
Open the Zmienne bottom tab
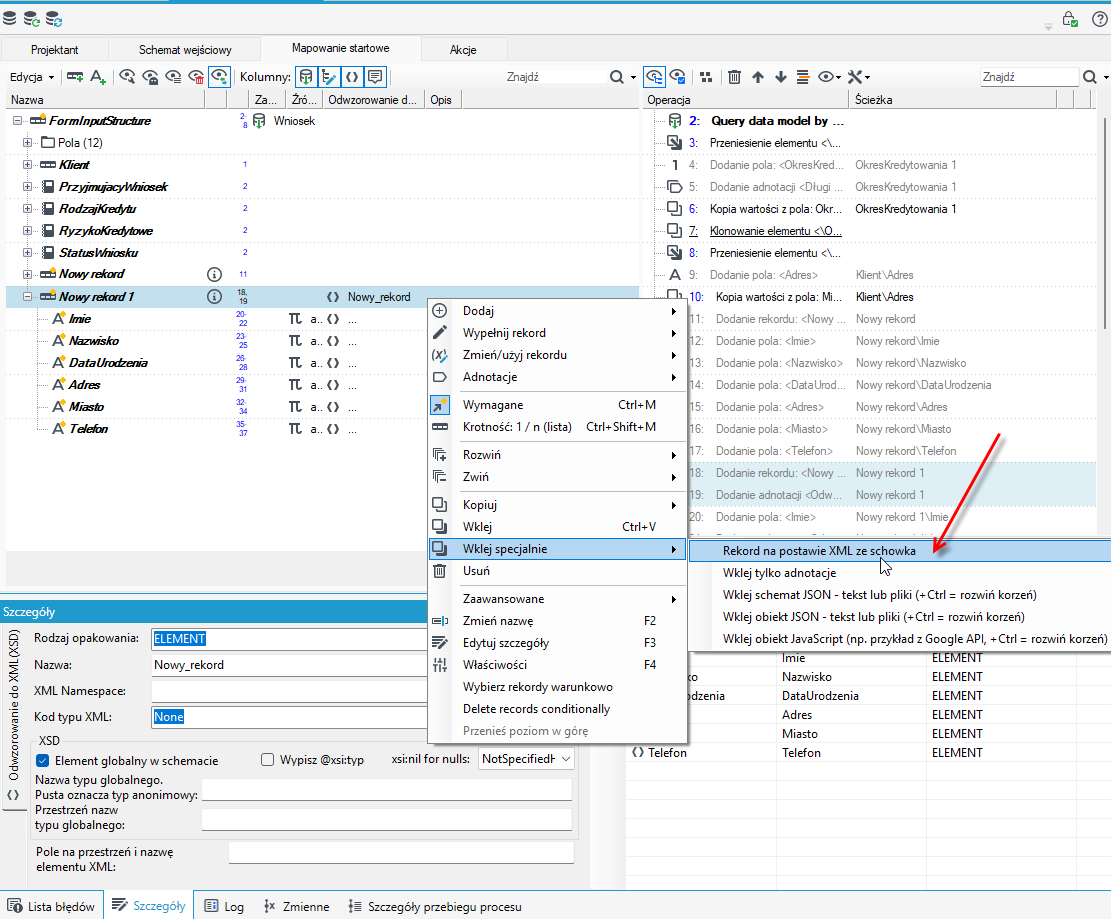pos(297,906)
